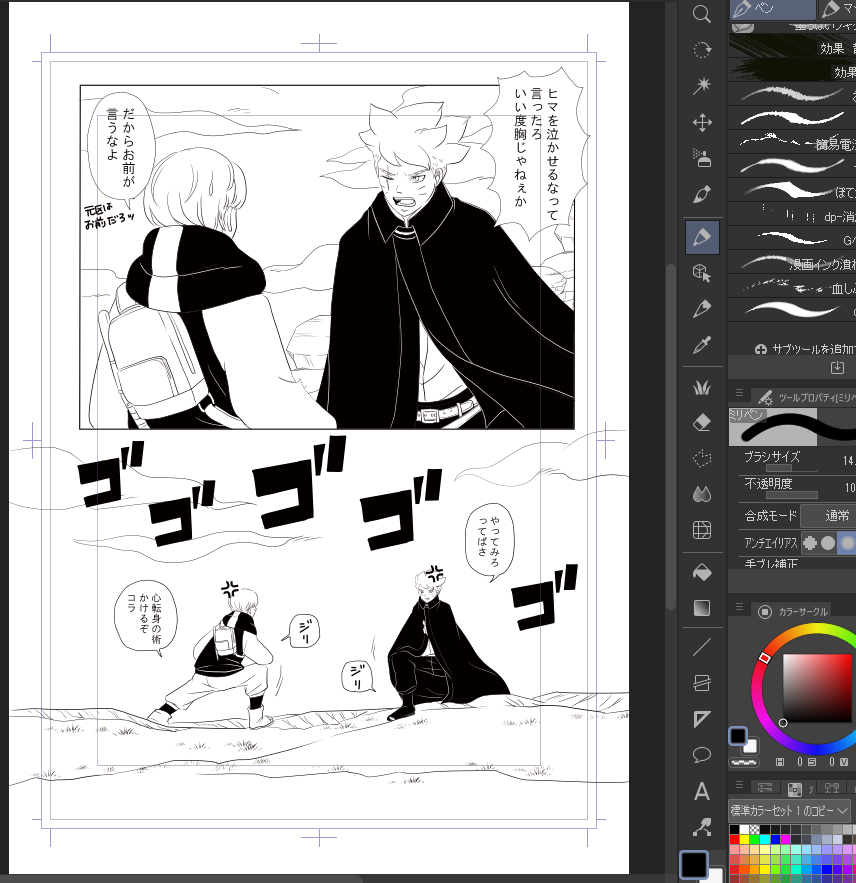Select the straight Line figure tool
The image size is (856, 883).
click(702, 647)
